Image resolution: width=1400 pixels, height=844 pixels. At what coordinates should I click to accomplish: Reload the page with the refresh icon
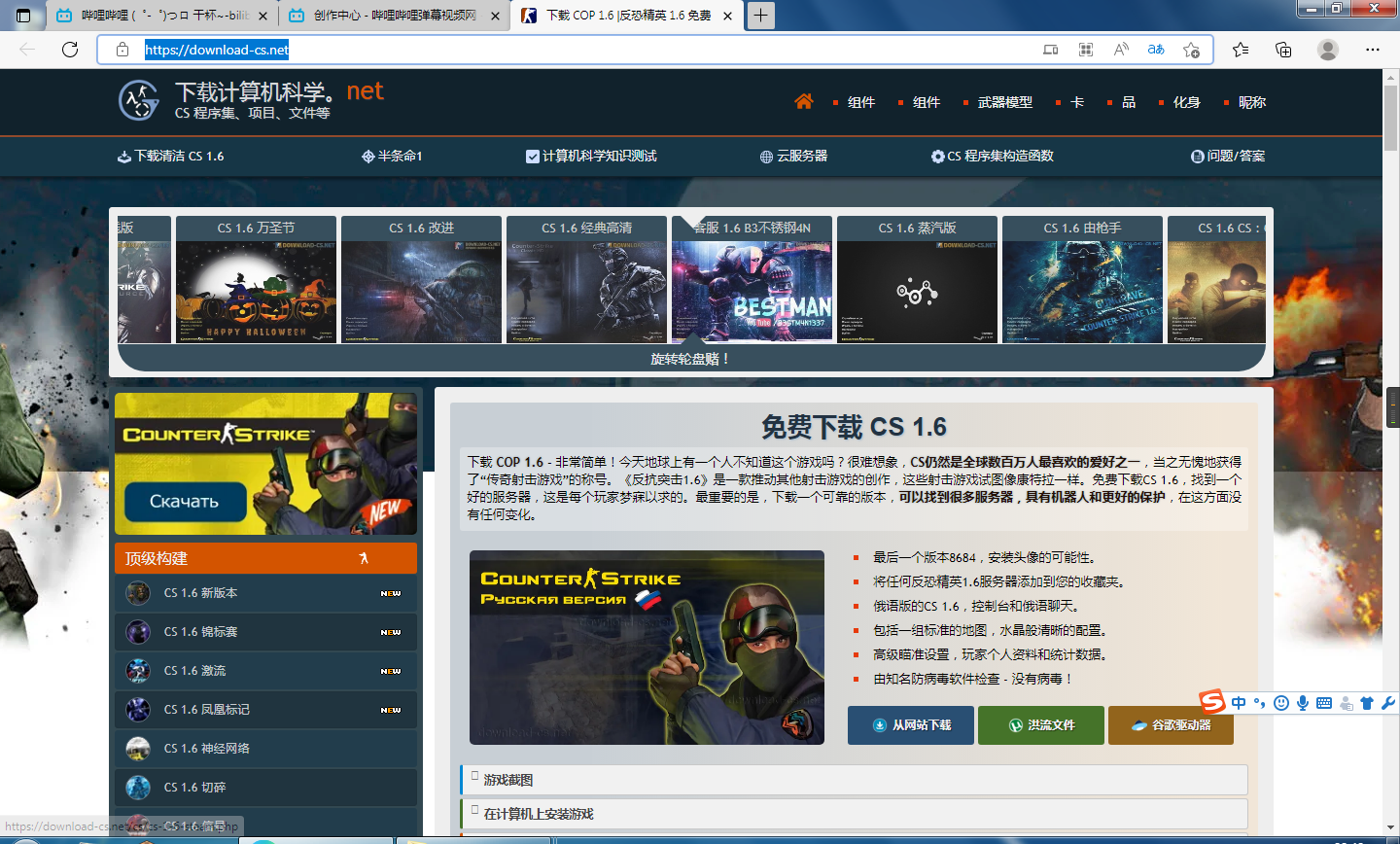coord(70,50)
